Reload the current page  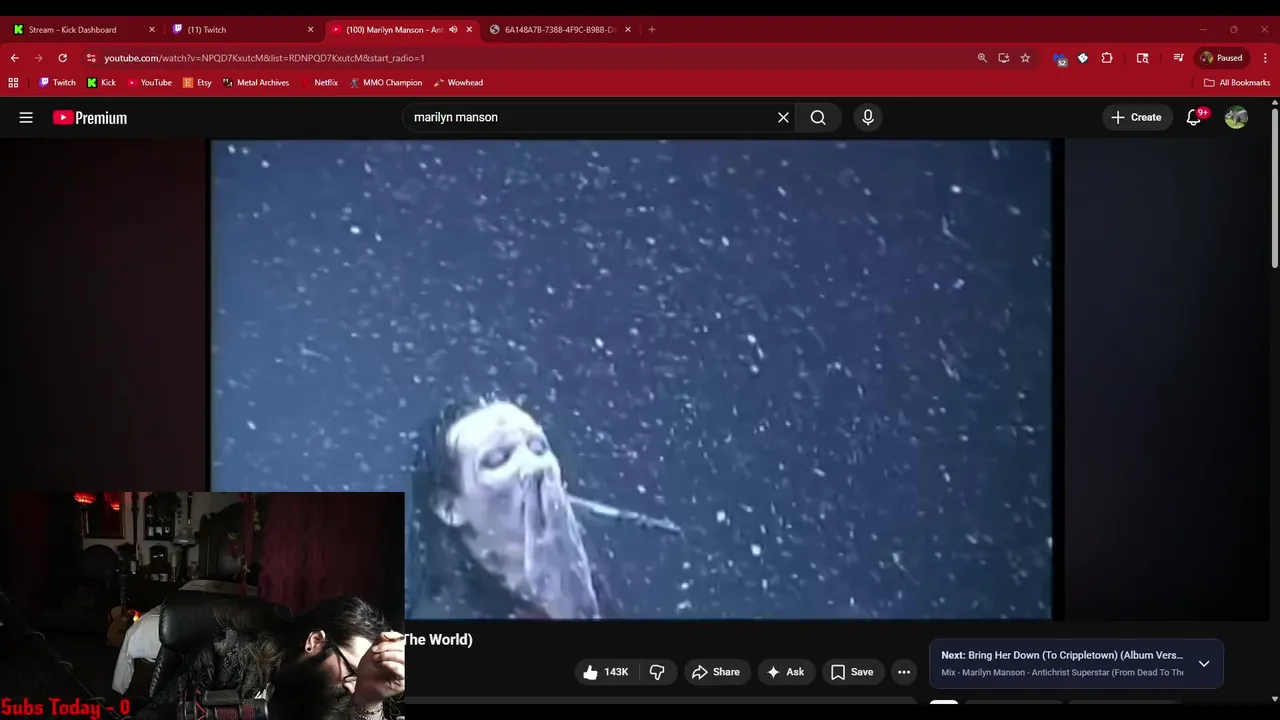[x=62, y=58]
